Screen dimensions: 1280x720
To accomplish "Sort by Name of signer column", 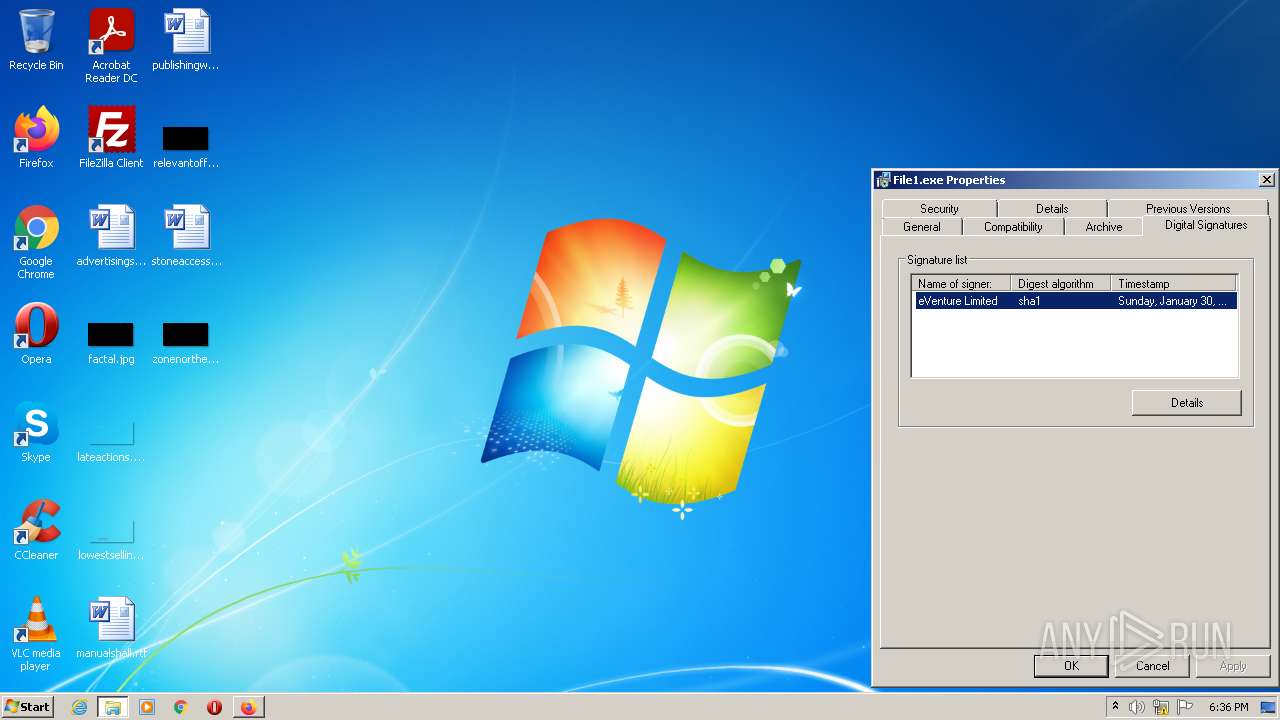I will [x=961, y=284].
